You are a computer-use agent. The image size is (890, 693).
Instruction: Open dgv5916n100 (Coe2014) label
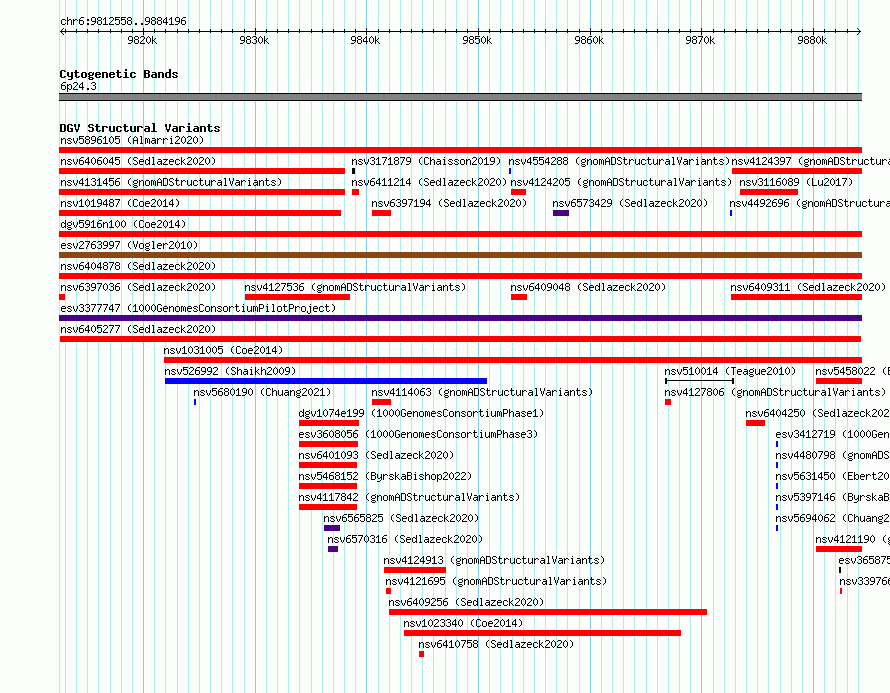(x=123, y=224)
